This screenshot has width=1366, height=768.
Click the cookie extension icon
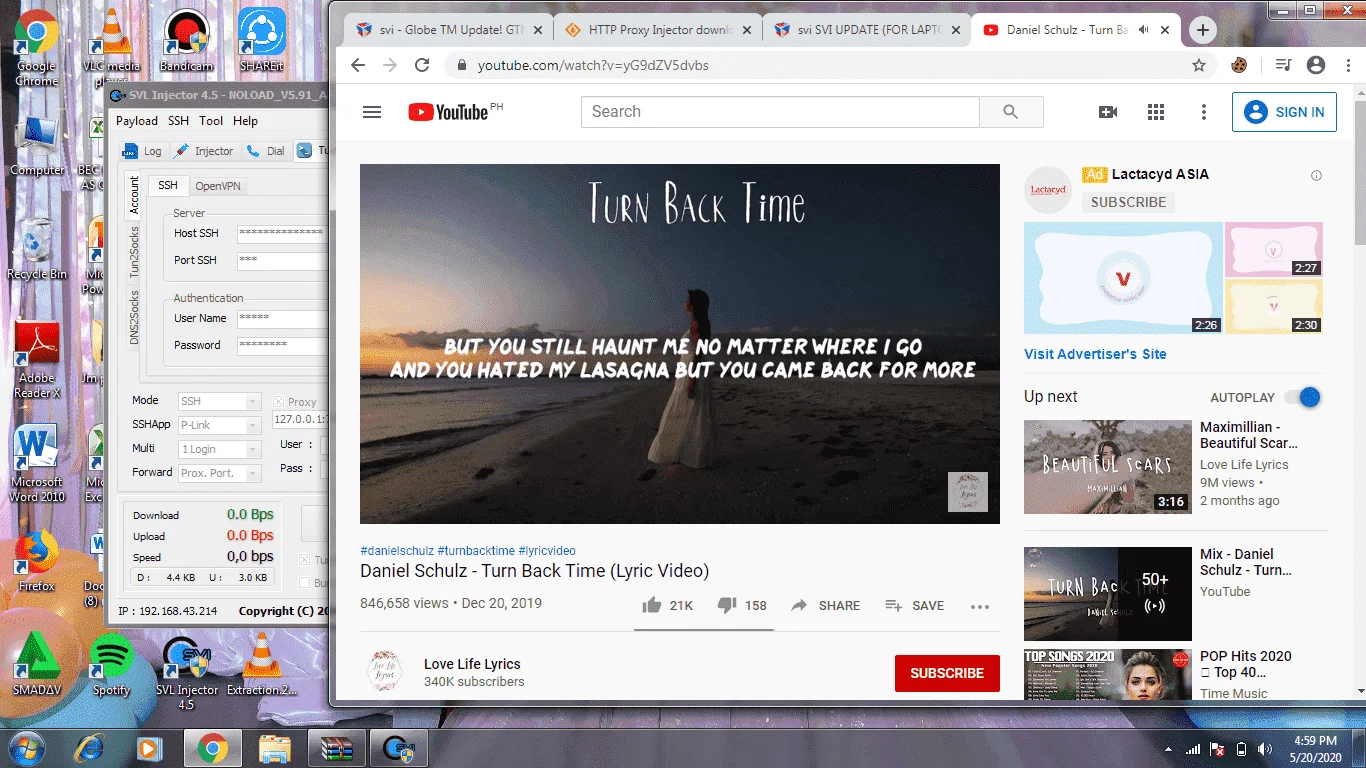pos(1240,65)
